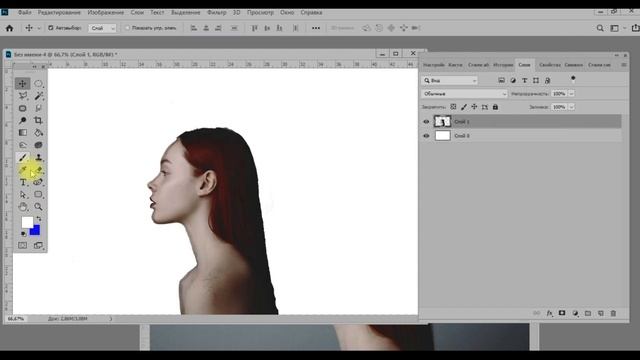Open the fill slider arrow
Viewport: 640px width, 360px height.
tap(571, 107)
